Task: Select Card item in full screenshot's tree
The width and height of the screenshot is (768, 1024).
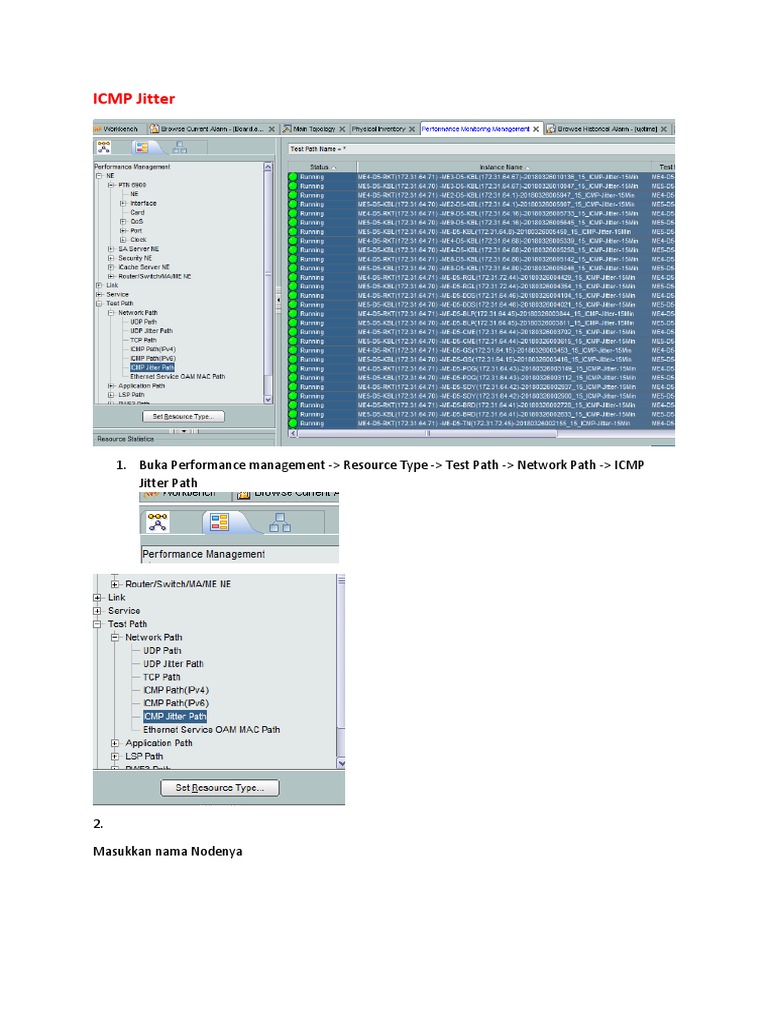Action: point(137,212)
